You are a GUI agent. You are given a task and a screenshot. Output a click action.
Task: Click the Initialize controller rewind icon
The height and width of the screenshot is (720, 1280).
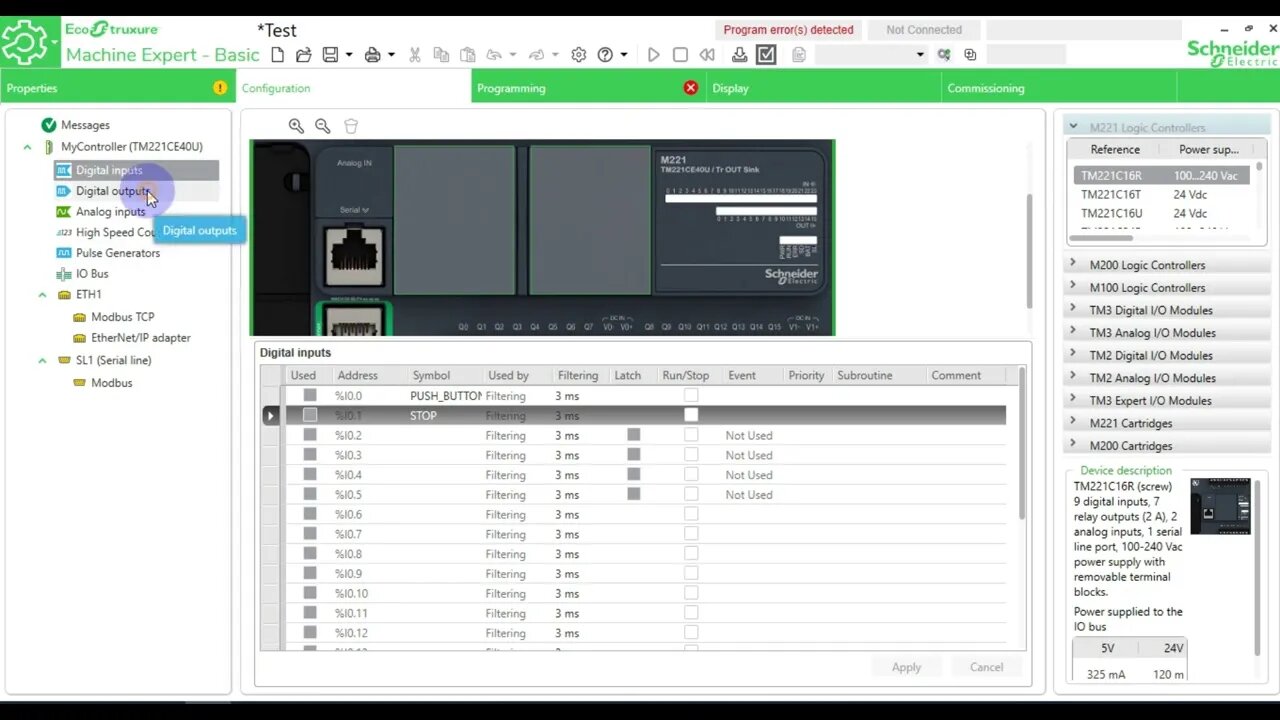tap(707, 55)
